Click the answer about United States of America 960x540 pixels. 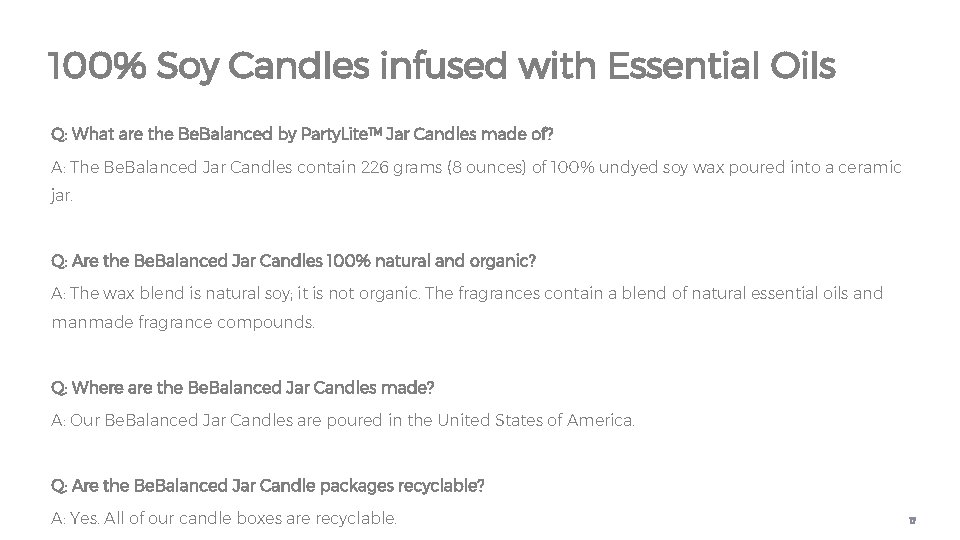click(x=343, y=421)
